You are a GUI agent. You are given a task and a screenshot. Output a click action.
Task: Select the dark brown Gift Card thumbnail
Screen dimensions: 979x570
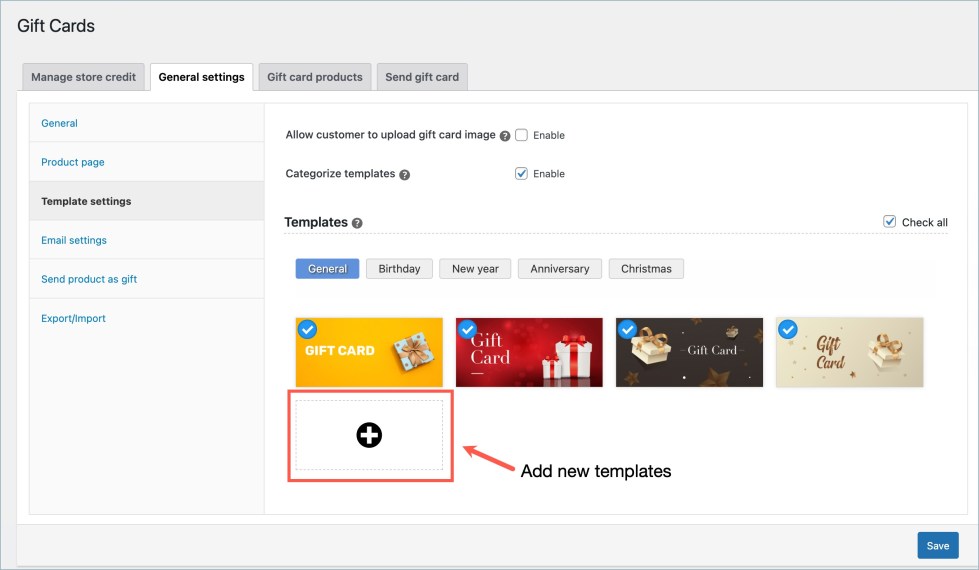[x=689, y=352]
